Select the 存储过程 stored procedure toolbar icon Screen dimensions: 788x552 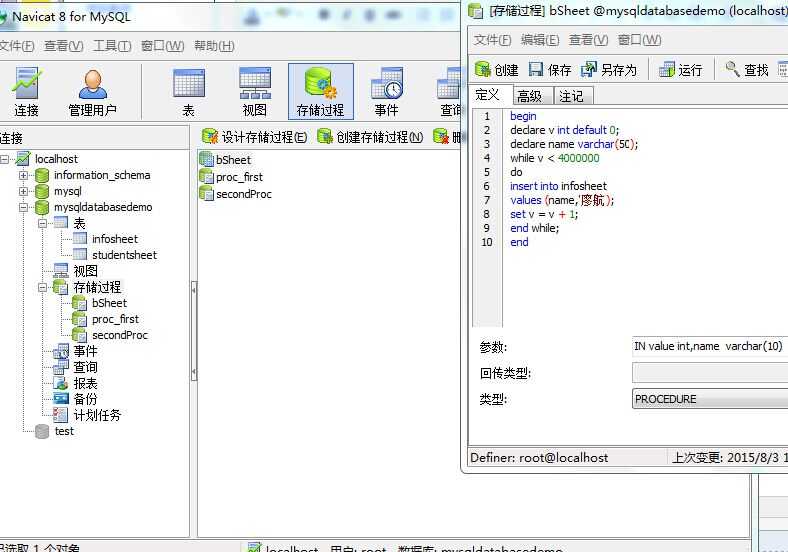click(x=321, y=91)
